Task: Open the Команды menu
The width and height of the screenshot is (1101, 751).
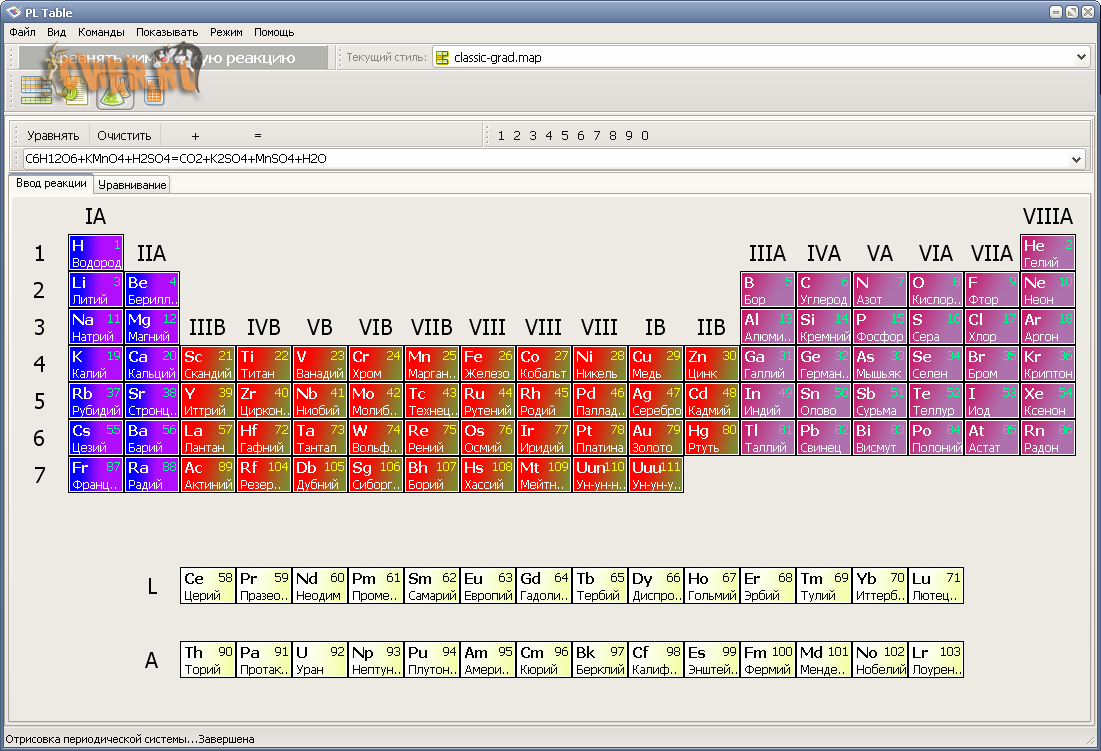Action: click(x=101, y=32)
